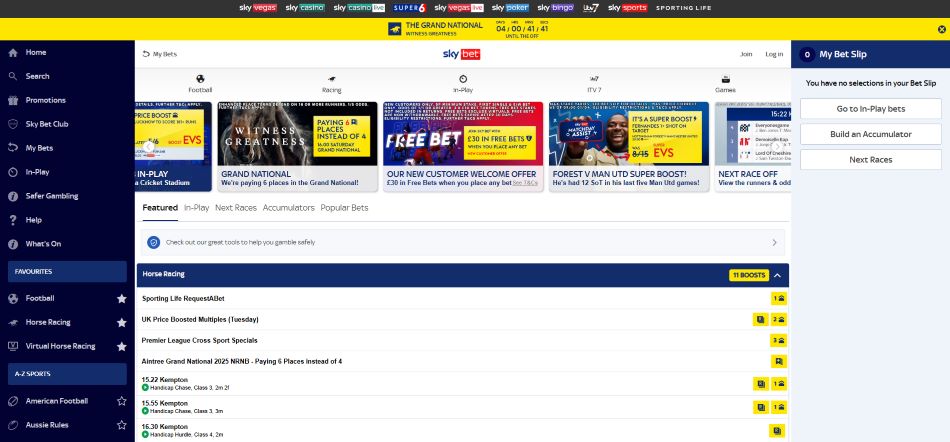Viewport: 950px width, 442px height.
Task: Open the Super 6 link
Action: [x=410, y=8]
